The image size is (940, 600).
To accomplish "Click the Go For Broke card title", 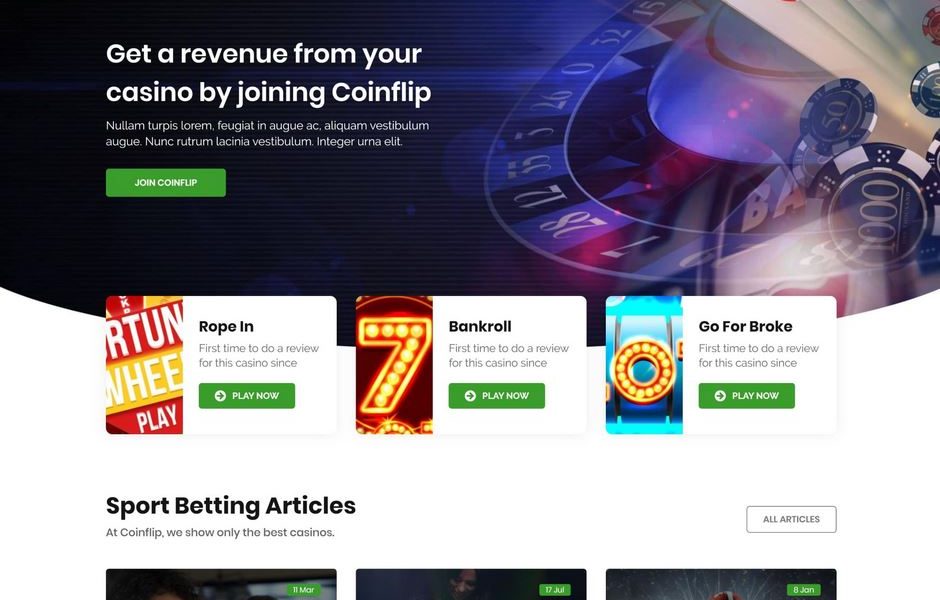I will pos(746,327).
